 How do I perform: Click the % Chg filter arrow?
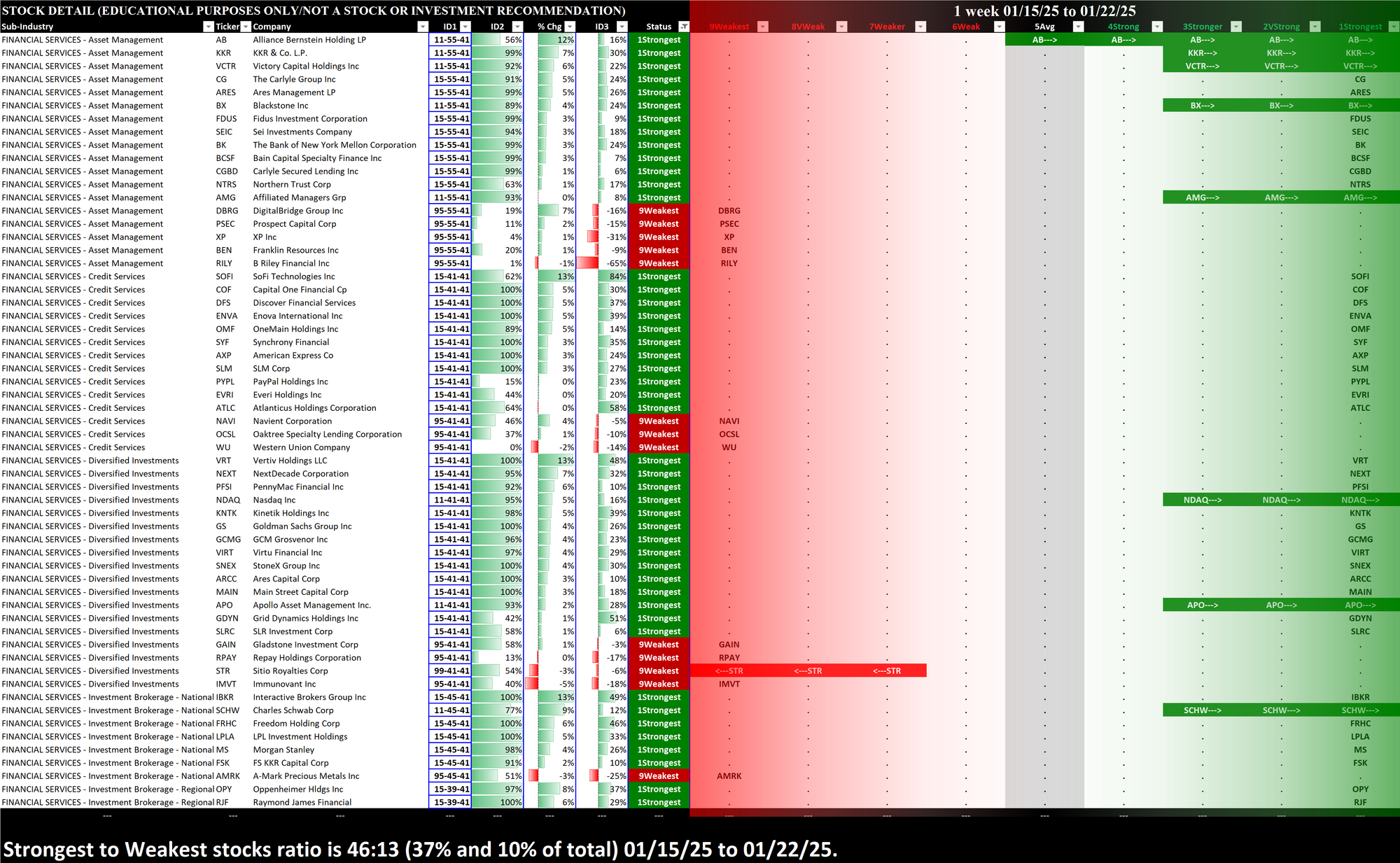(570, 27)
